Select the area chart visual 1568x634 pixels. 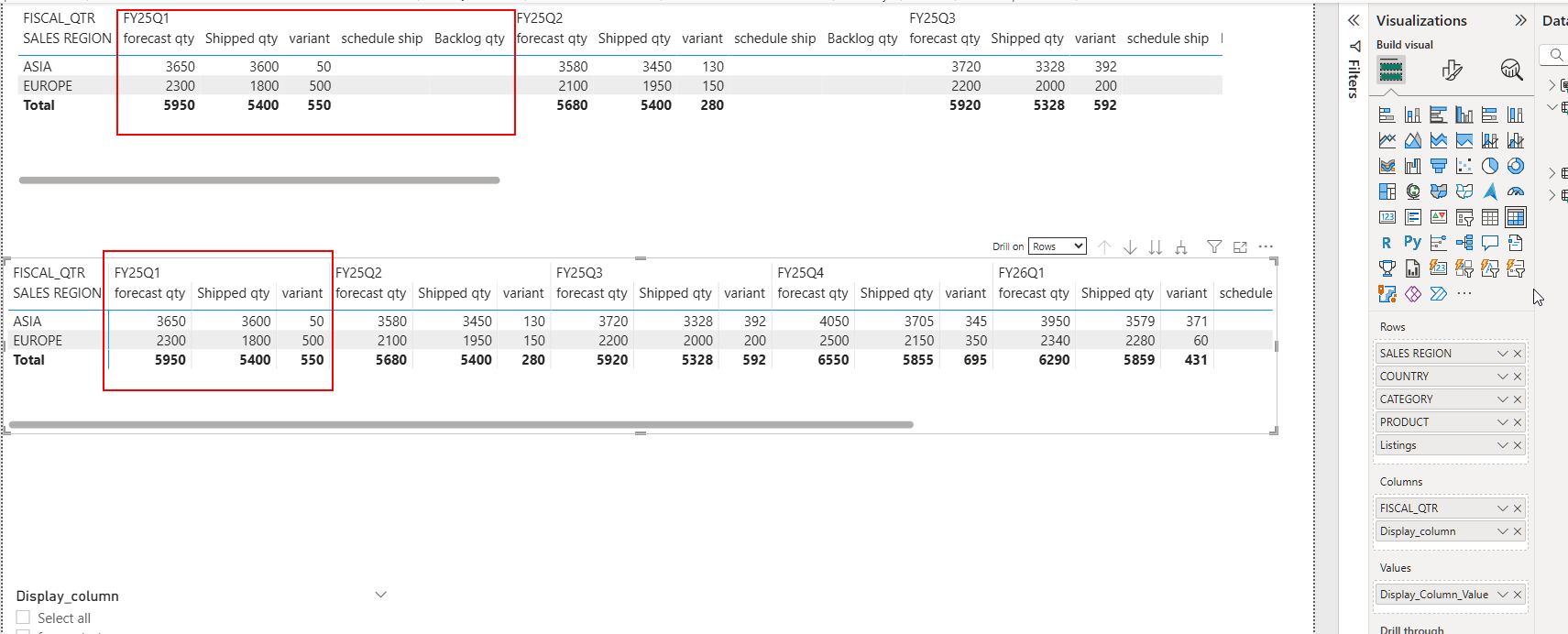pyautogui.click(x=1412, y=140)
